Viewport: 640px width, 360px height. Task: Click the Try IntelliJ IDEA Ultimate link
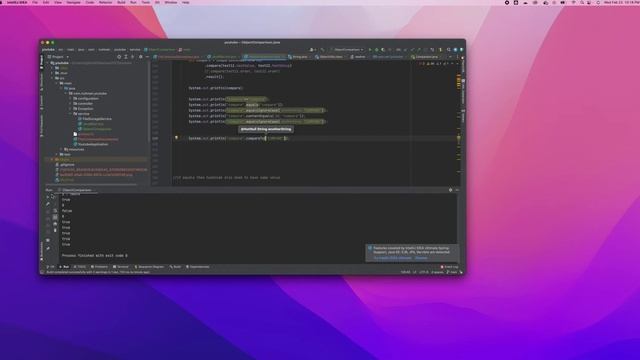tap(392, 258)
